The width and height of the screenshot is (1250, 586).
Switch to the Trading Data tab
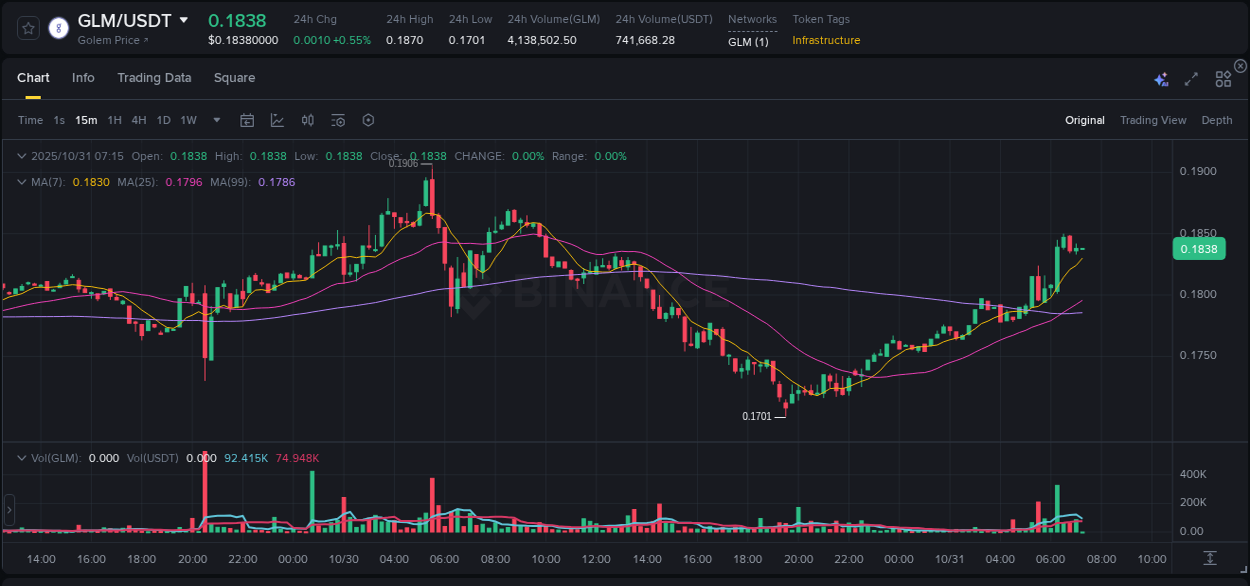154,77
